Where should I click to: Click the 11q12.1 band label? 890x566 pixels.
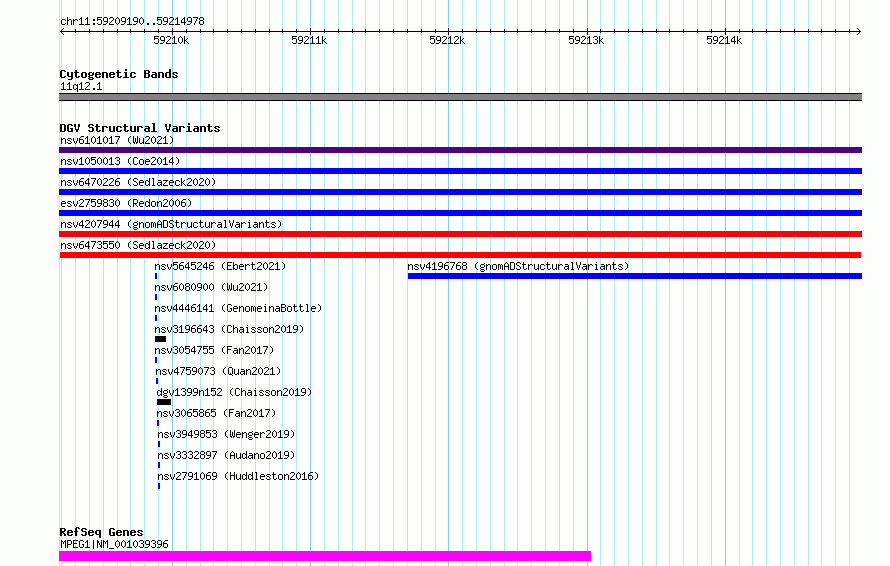tap(81, 86)
